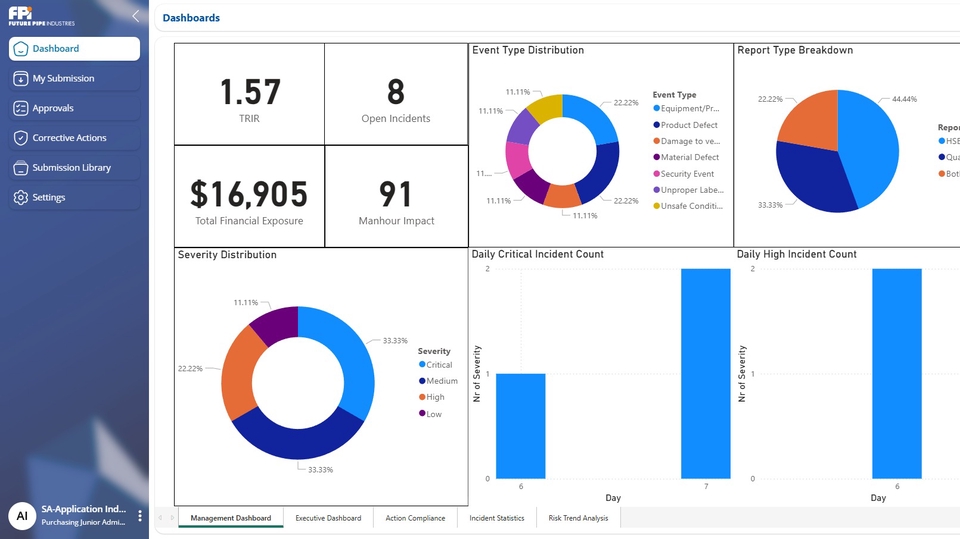
Task: Switch to the Executive Dashboard tab
Action: [x=328, y=518]
